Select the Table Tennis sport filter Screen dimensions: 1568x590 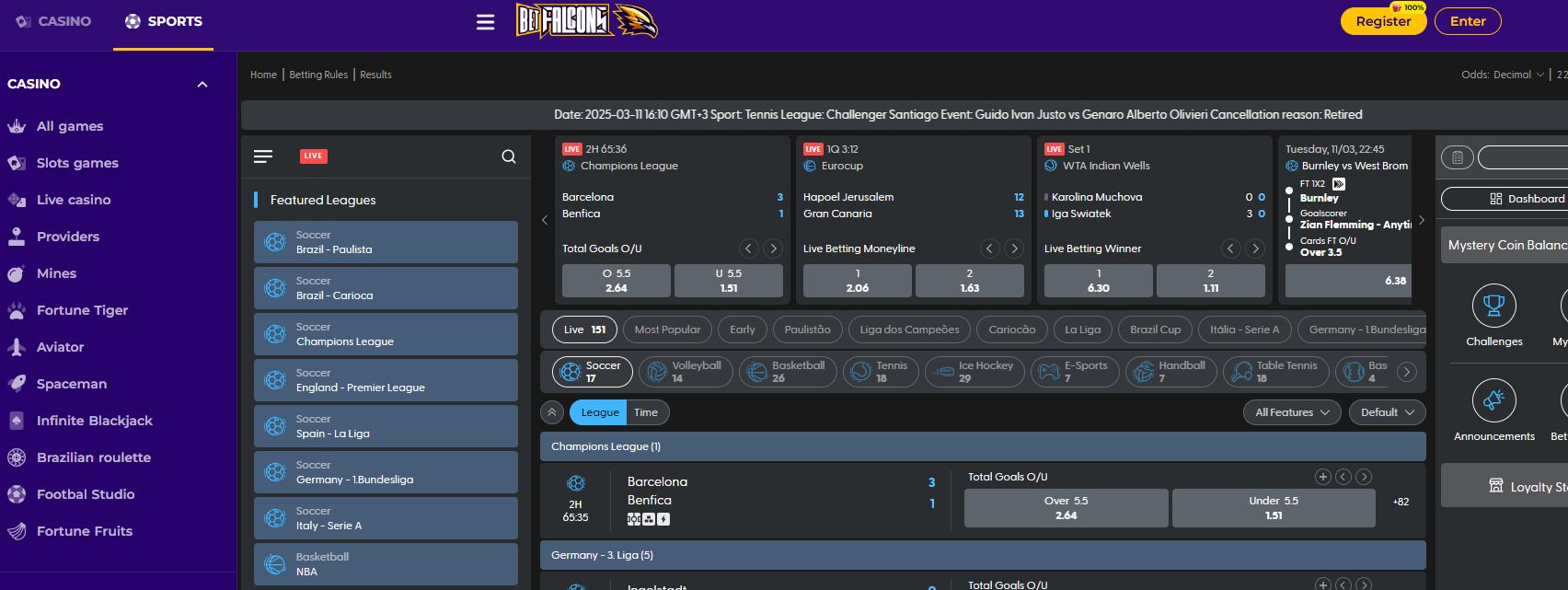[1278, 372]
